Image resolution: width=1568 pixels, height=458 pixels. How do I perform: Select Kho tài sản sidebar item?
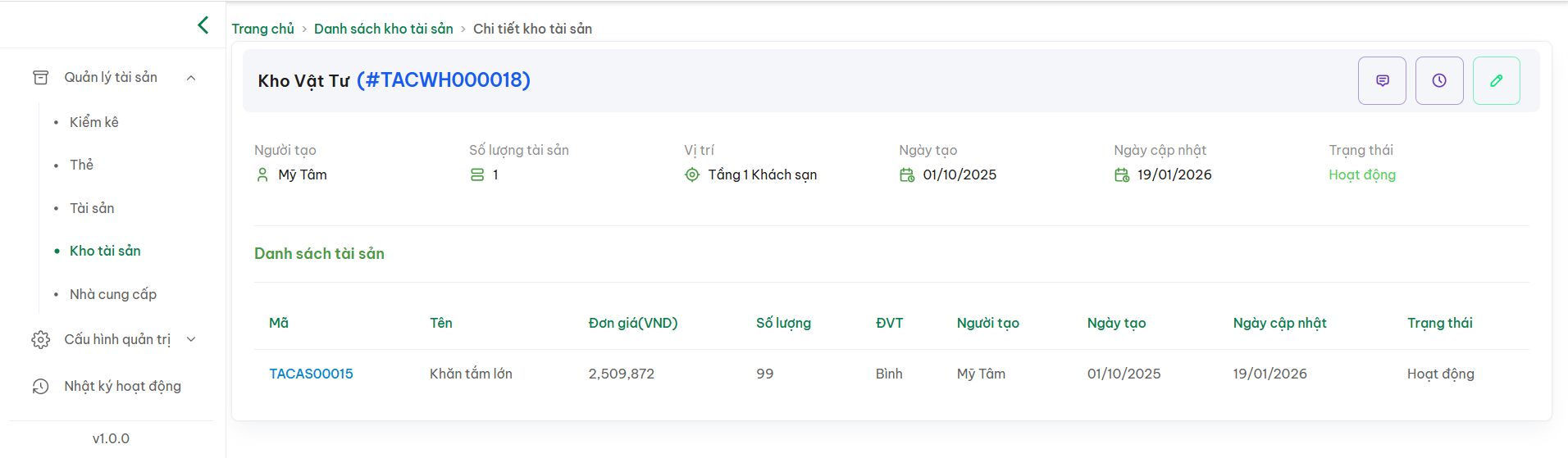pyautogui.click(x=105, y=251)
